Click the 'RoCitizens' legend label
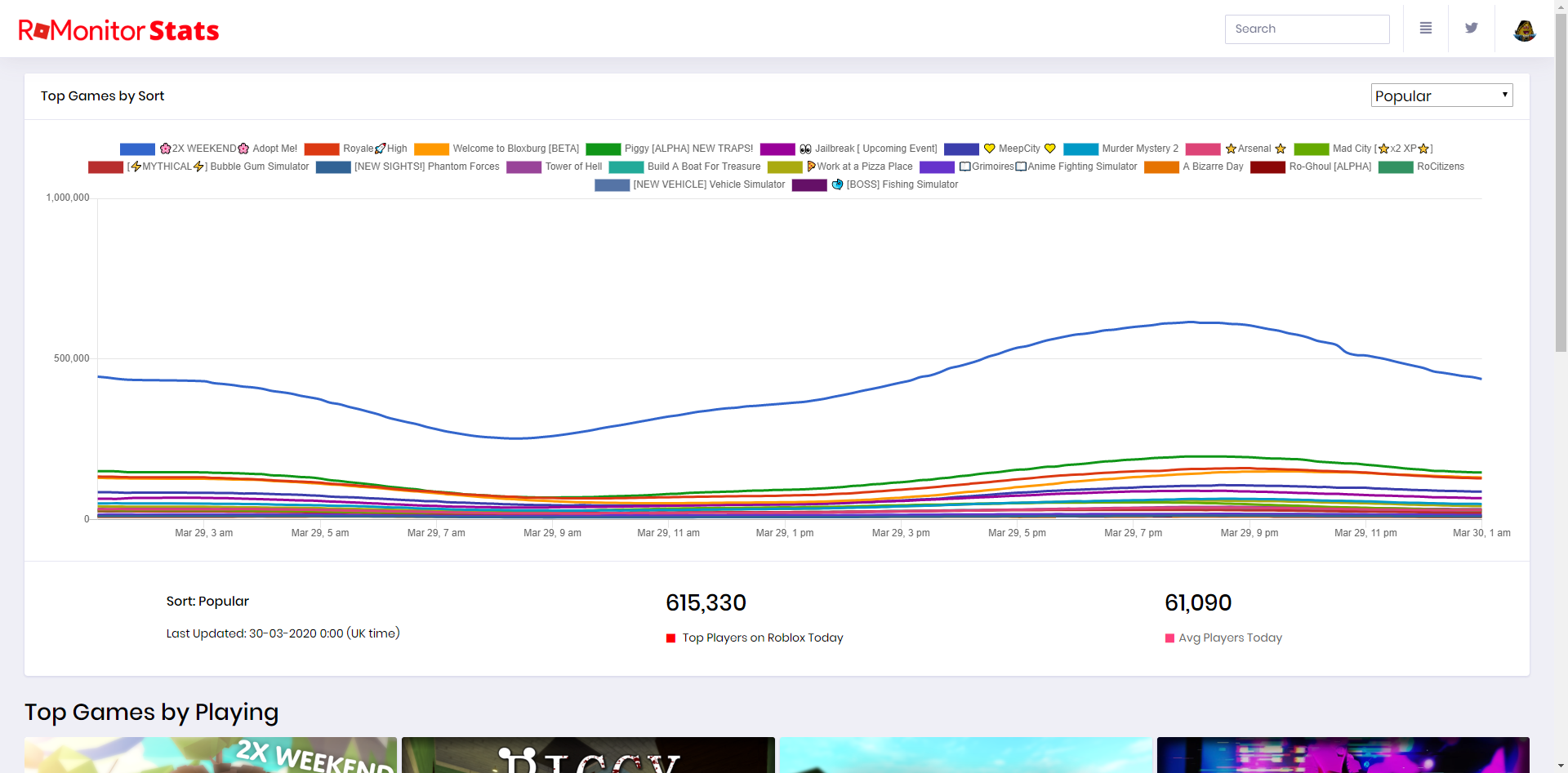 [1441, 167]
